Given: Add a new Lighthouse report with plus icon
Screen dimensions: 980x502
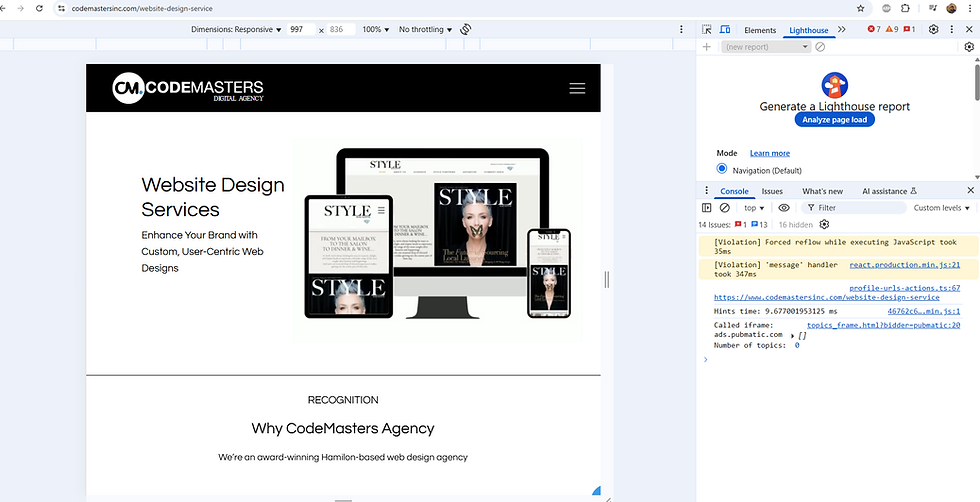Looking at the screenshot, I should point(707,47).
